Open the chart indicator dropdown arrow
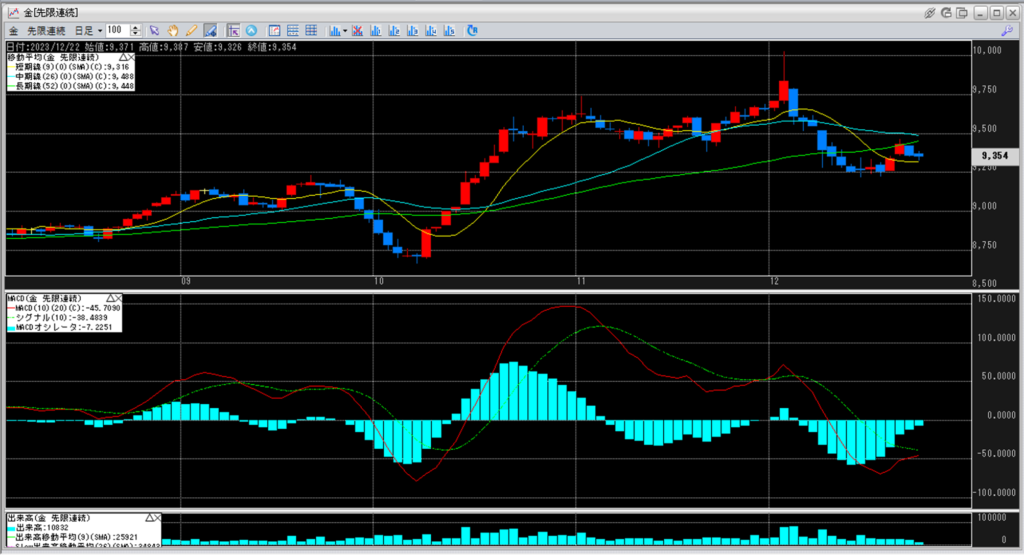The width and height of the screenshot is (1024, 555). coord(345,30)
